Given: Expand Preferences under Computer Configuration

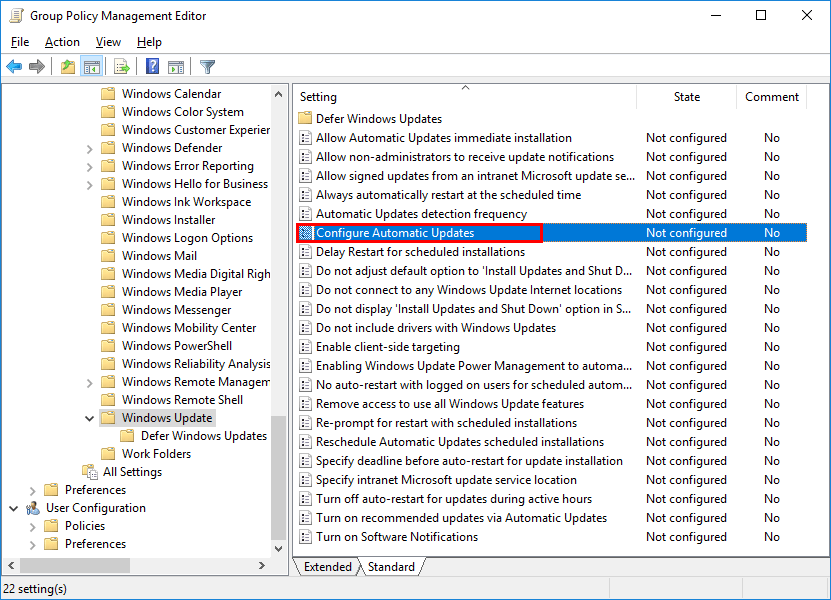Looking at the screenshot, I should [x=33, y=491].
